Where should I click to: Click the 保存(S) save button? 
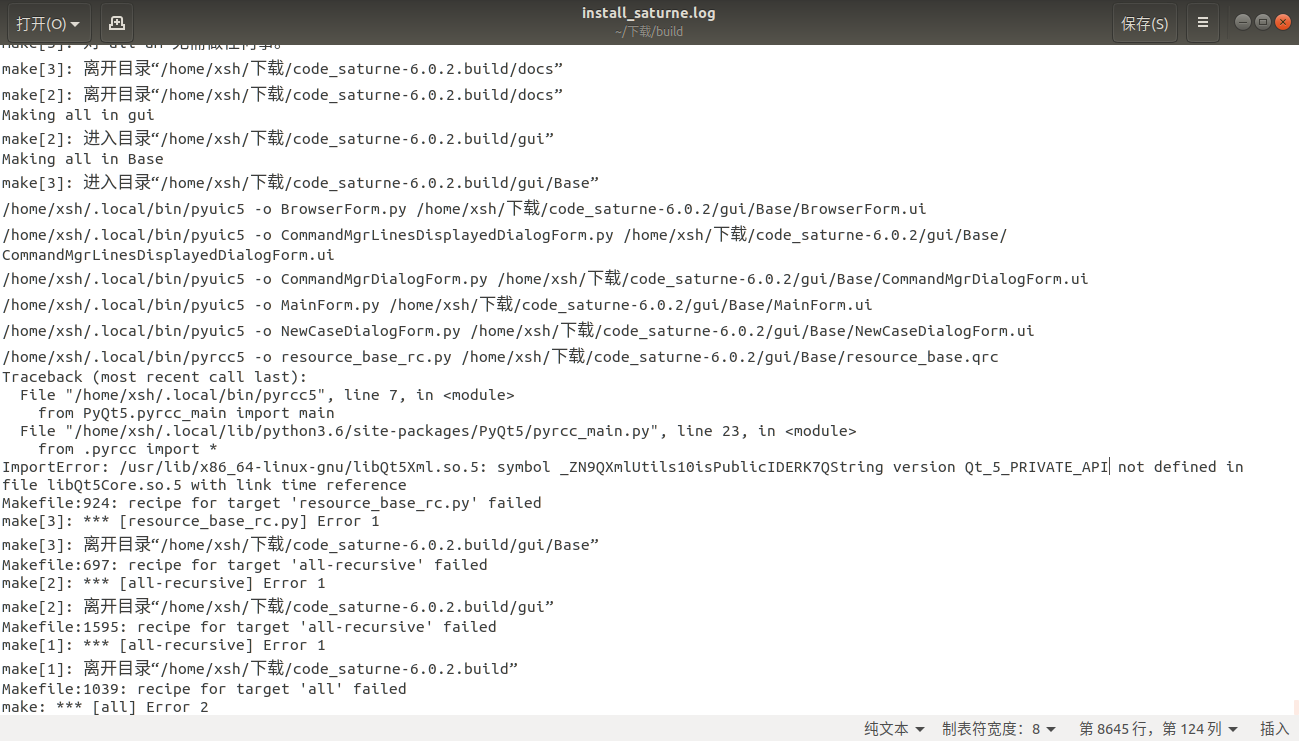[1144, 23]
